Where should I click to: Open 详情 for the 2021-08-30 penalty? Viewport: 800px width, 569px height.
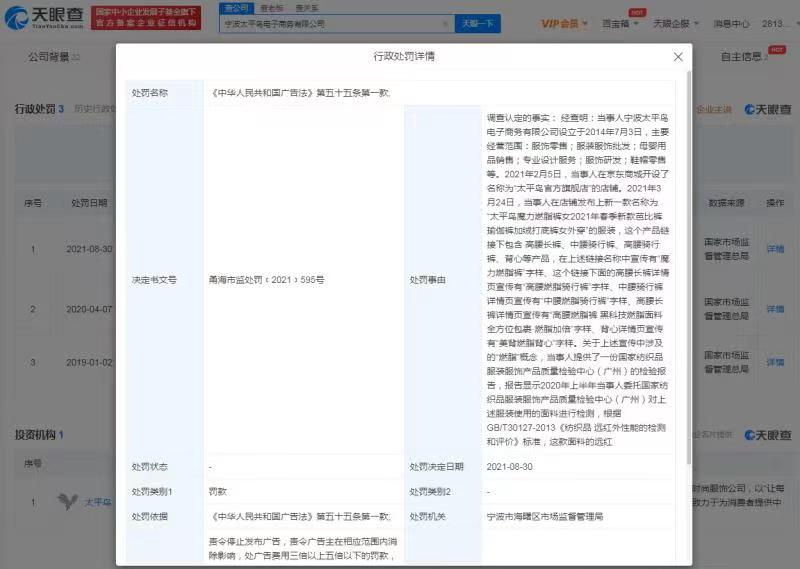775,249
